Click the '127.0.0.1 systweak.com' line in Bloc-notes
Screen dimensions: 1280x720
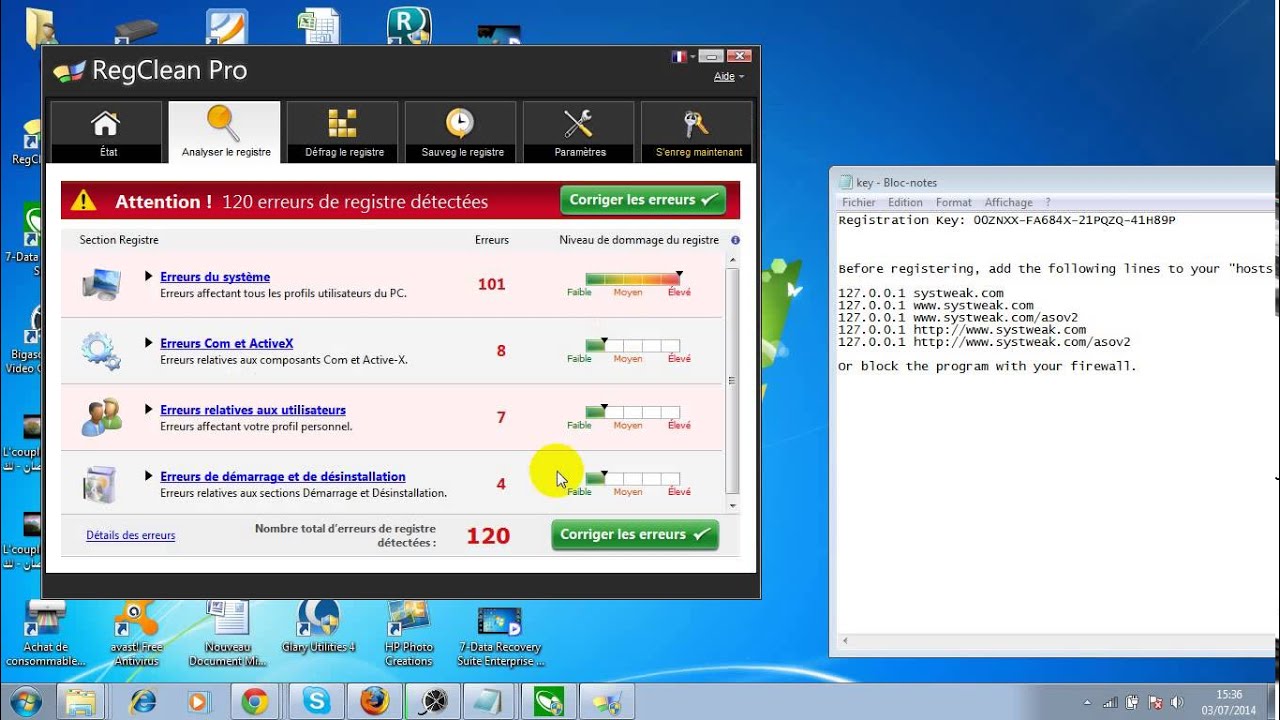click(x=921, y=293)
